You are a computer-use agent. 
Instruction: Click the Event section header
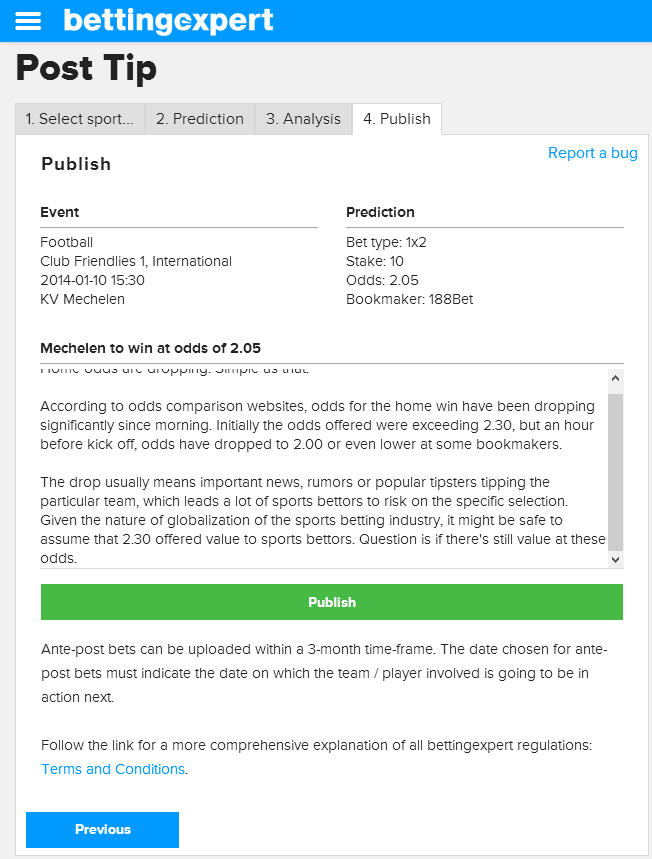pos(60,212)
